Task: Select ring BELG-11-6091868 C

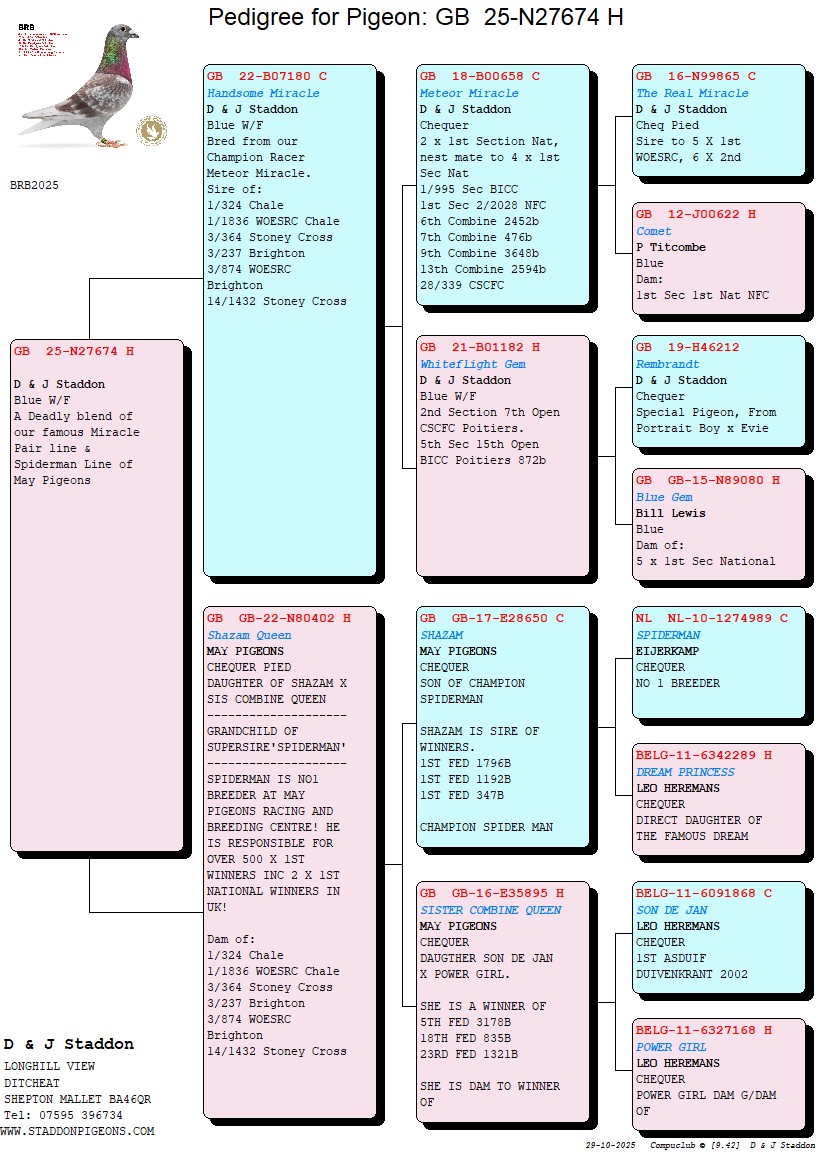Action: tap(704, 893)
